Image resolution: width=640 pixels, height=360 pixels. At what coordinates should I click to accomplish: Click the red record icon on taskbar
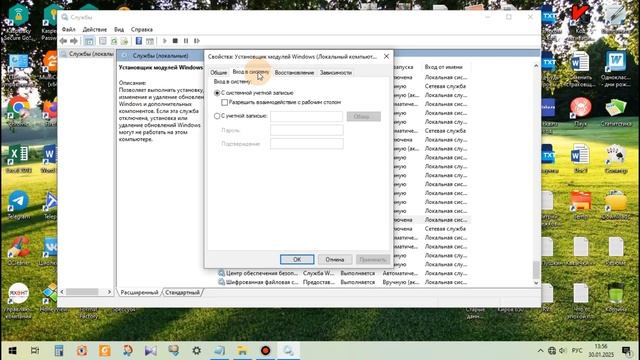266,351
